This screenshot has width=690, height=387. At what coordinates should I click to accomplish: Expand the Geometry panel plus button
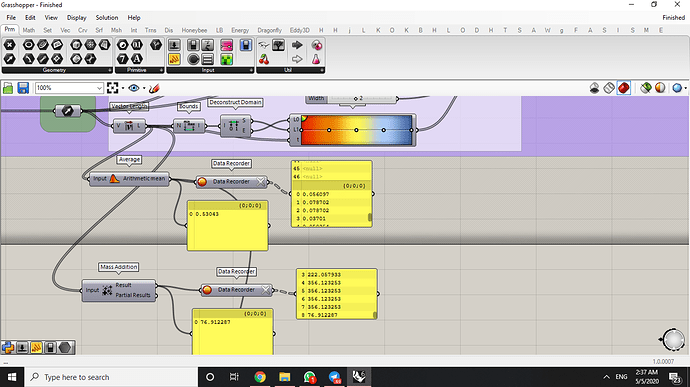click(110, 70)
